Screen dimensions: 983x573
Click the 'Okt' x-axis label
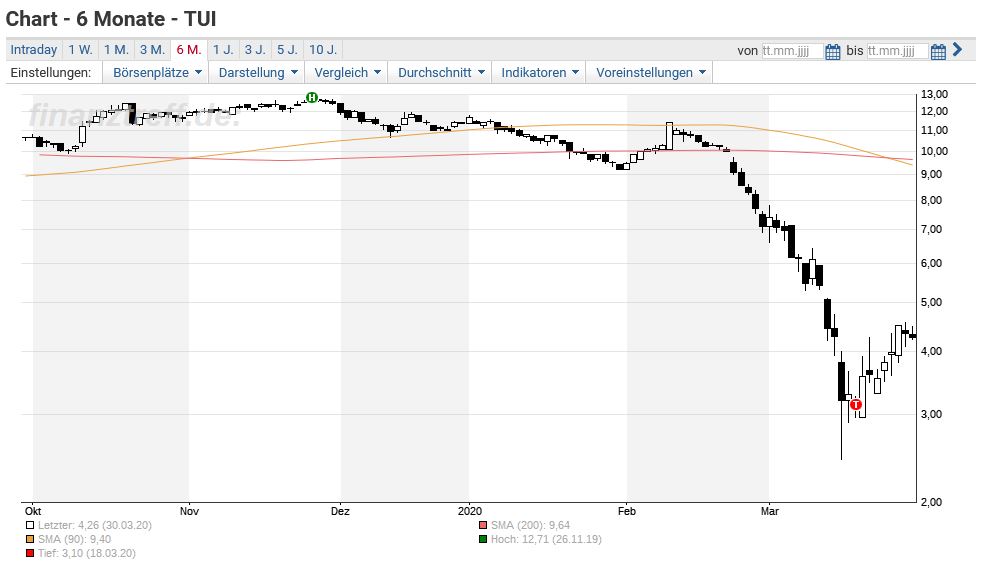click(x=33, y=511)
